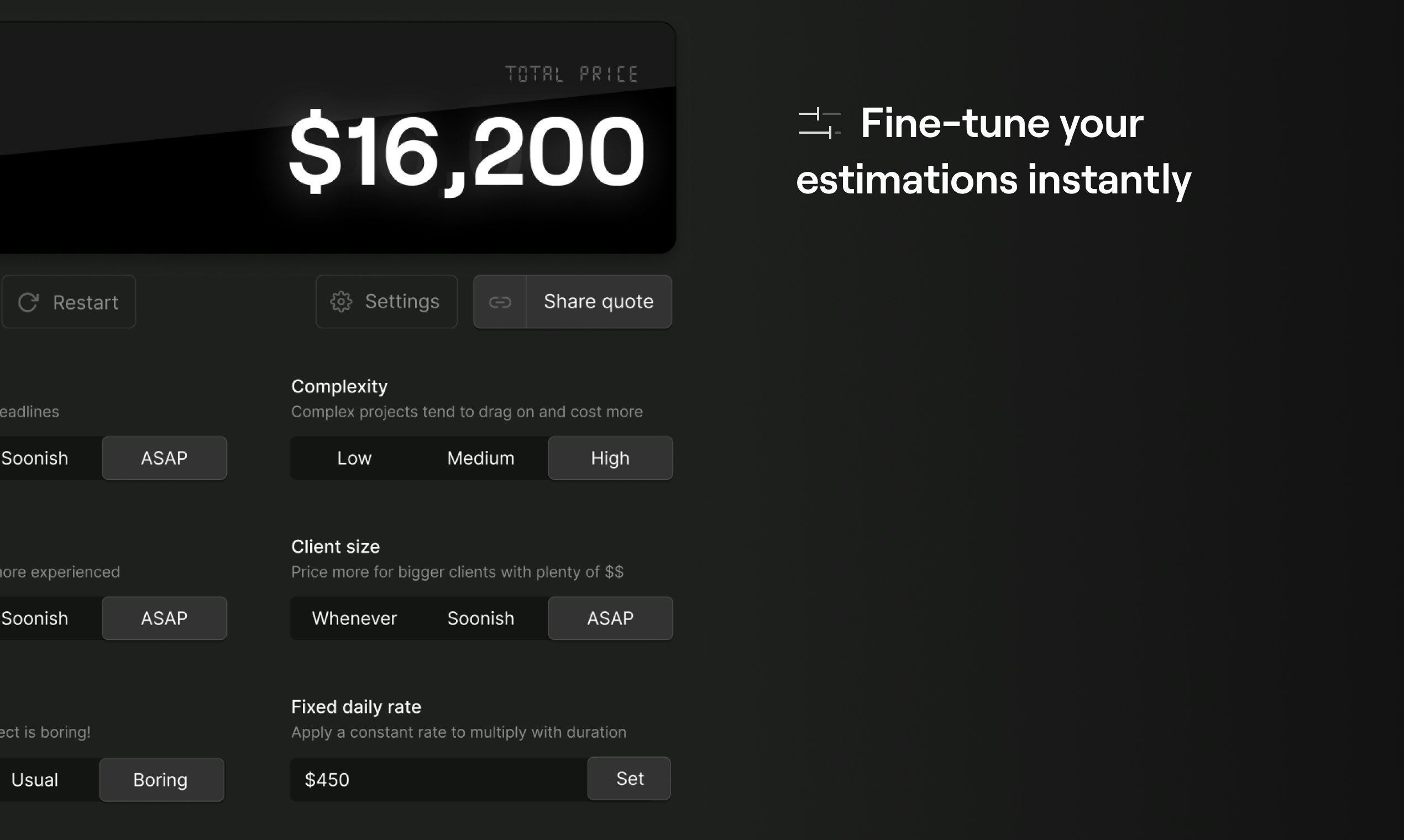Choose Soonish in the deadlines section
1404x840 pixels.
tap(34, 458)
